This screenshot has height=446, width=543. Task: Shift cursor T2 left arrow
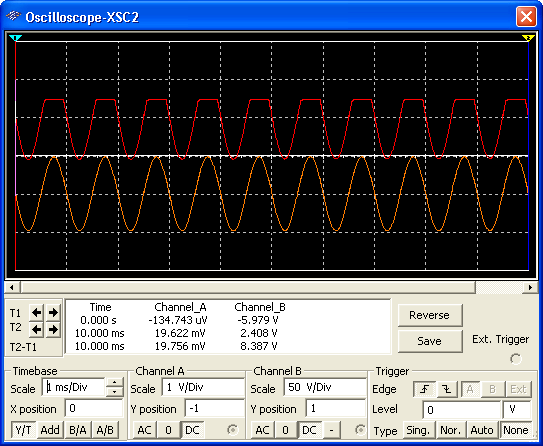[36, 329]
